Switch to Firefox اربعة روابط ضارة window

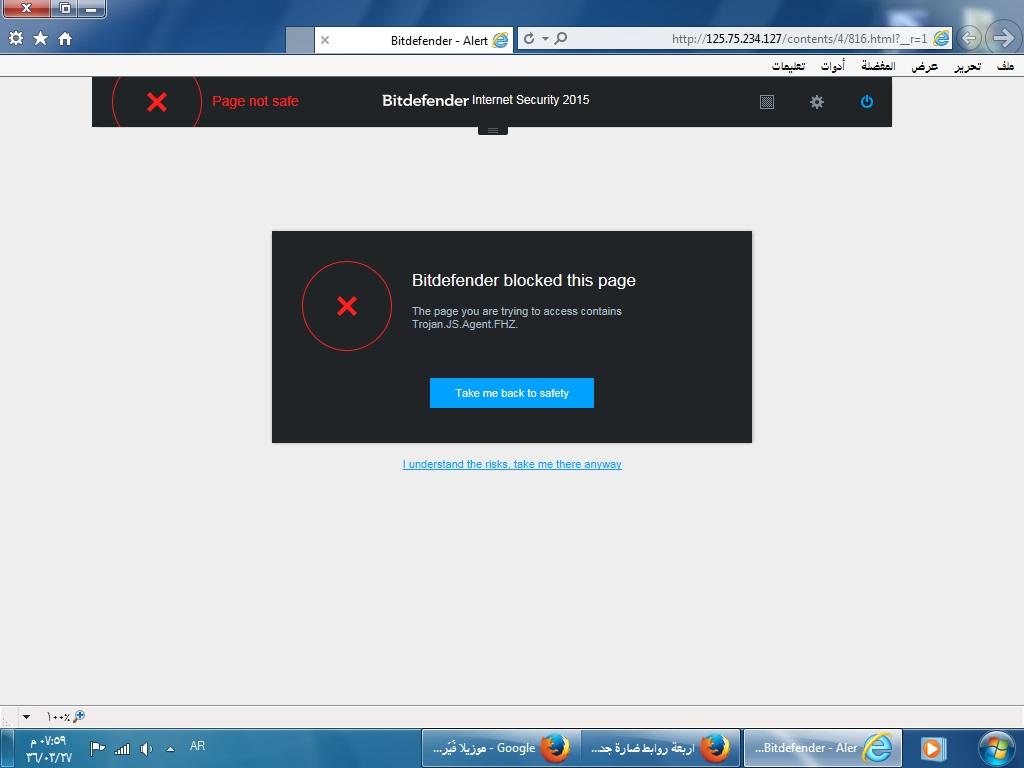click(660, 748)
